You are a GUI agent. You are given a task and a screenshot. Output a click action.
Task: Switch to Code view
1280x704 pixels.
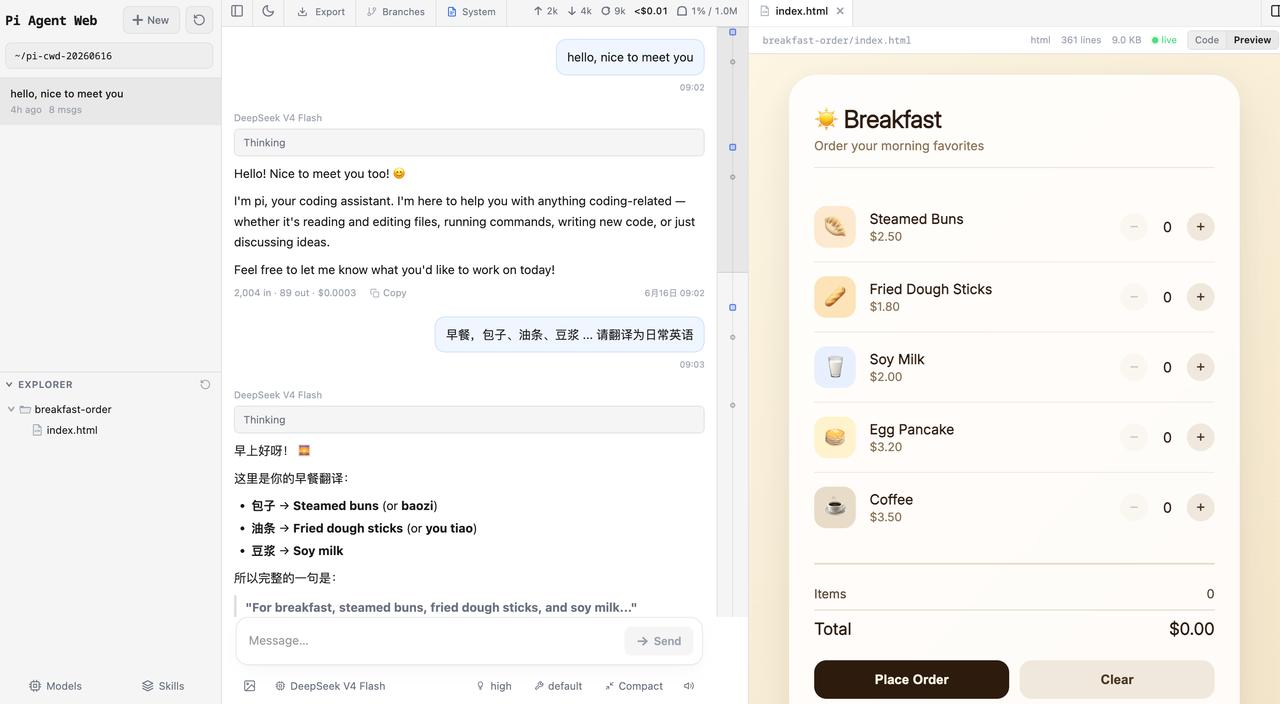pyautogui.click(x=1207, y=40)
